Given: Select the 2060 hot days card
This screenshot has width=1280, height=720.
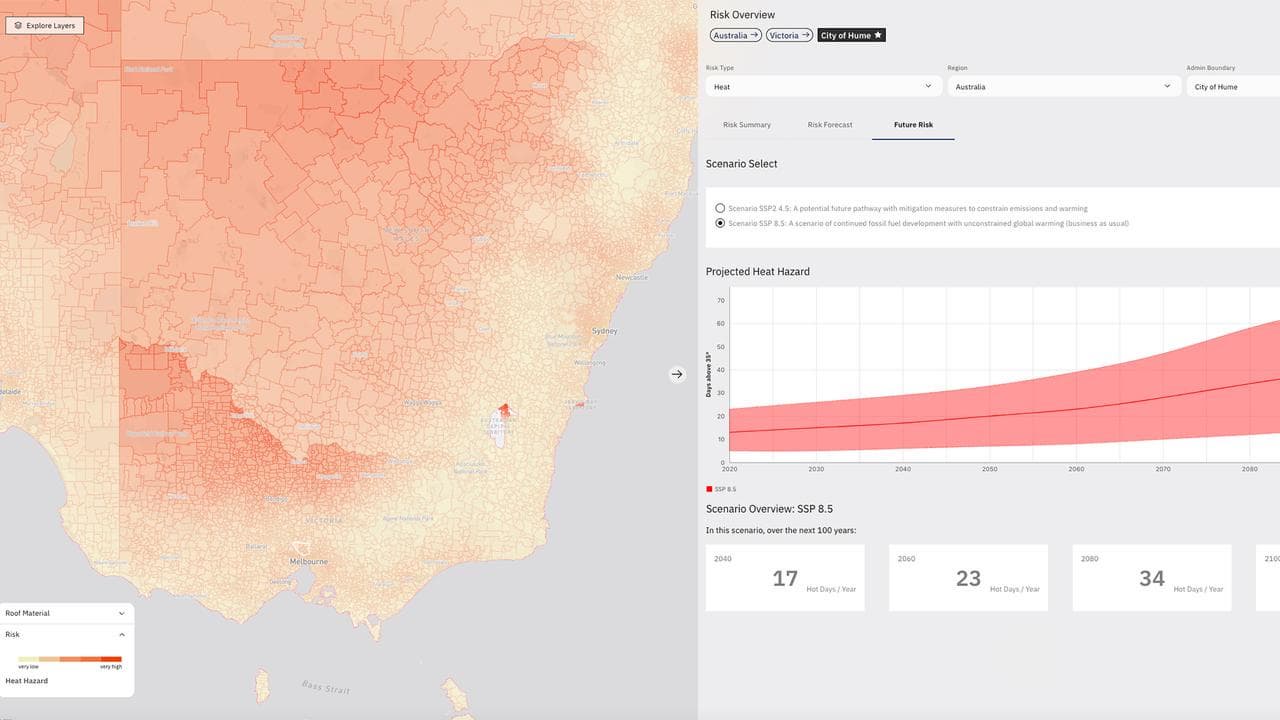Looking at the screenshot, I should (967, 577).
